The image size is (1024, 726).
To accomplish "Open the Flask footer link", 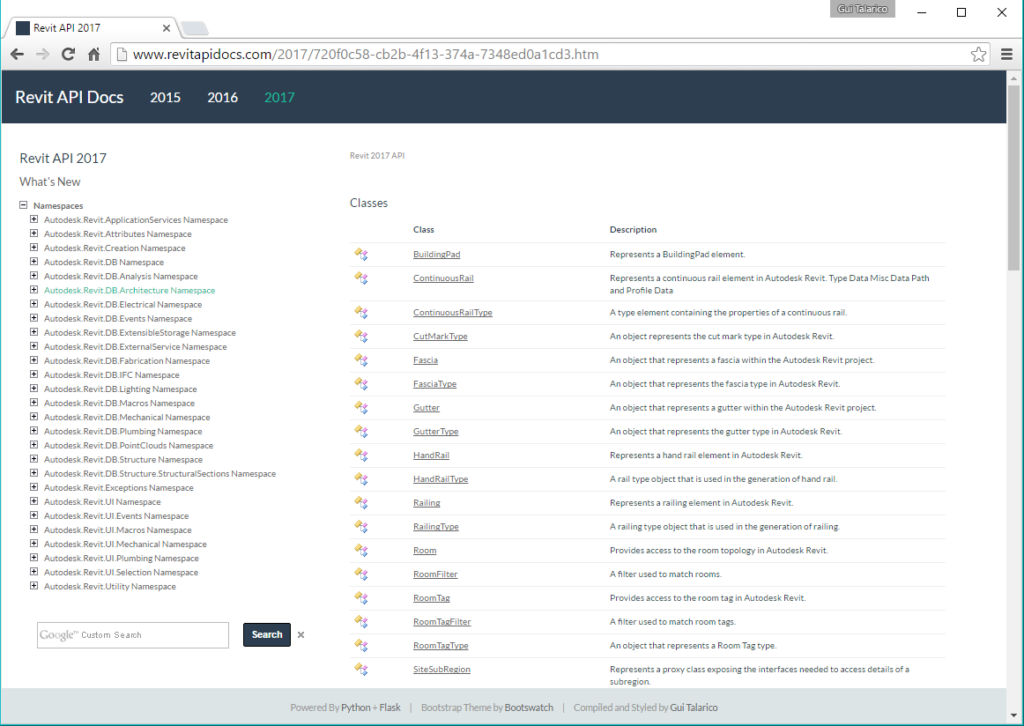I will coord(390,707).
